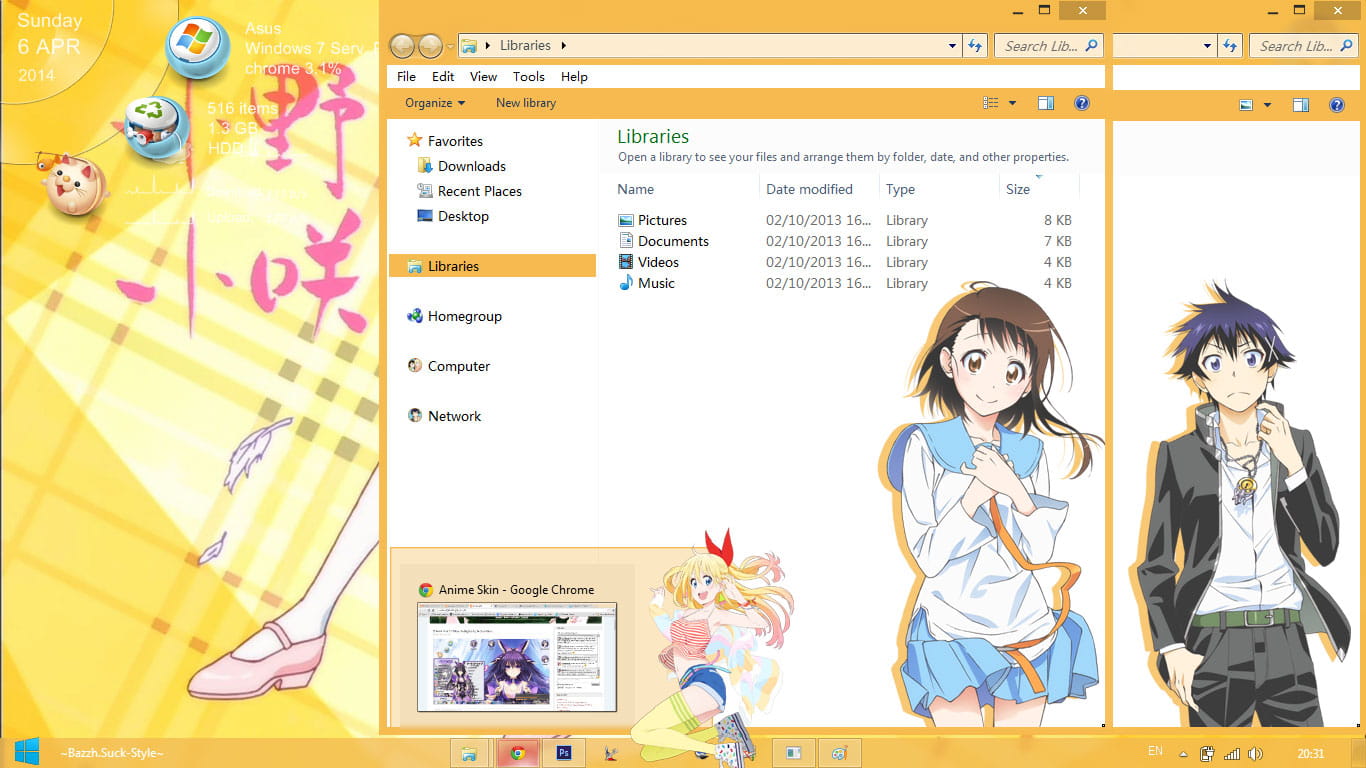Toggle preview pane in the background right window
Image resolution: width=1366 pixels, height=768 pixels.
point(1301,105)
